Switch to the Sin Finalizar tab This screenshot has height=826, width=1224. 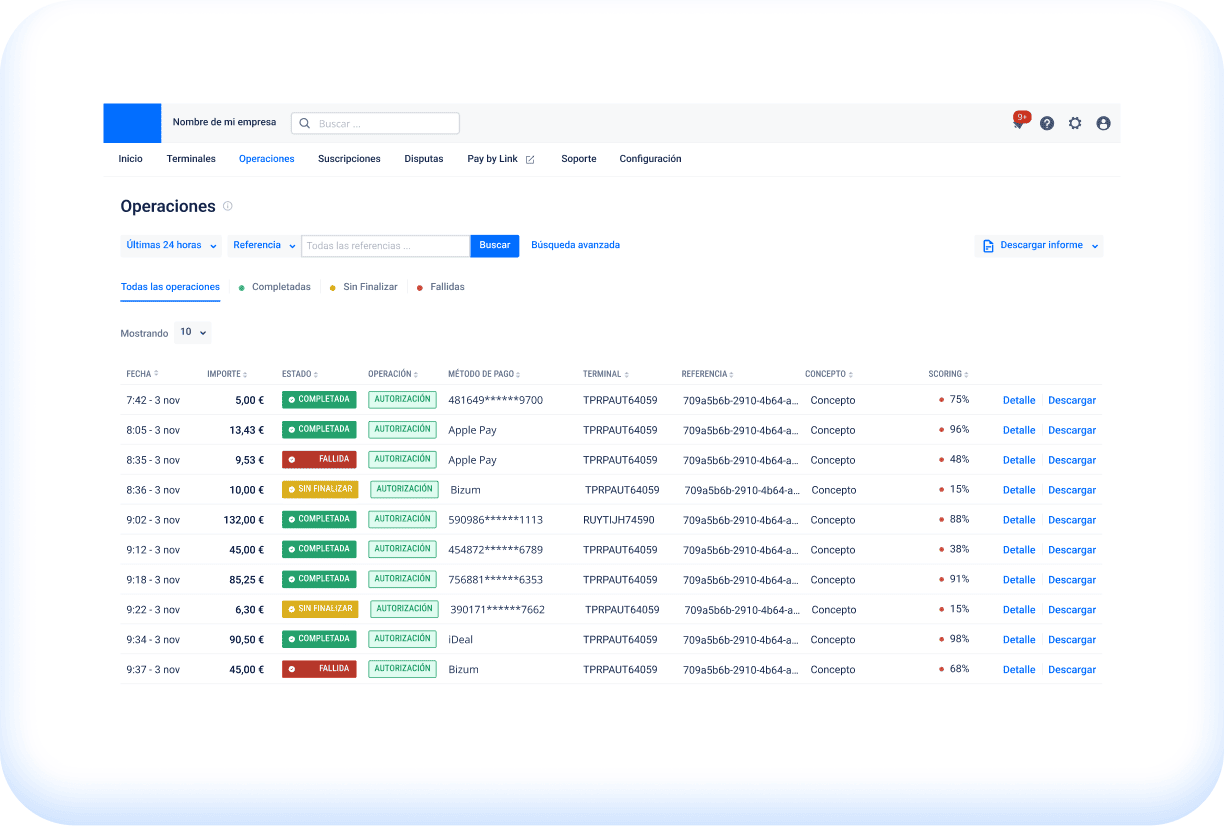(364, 287)
